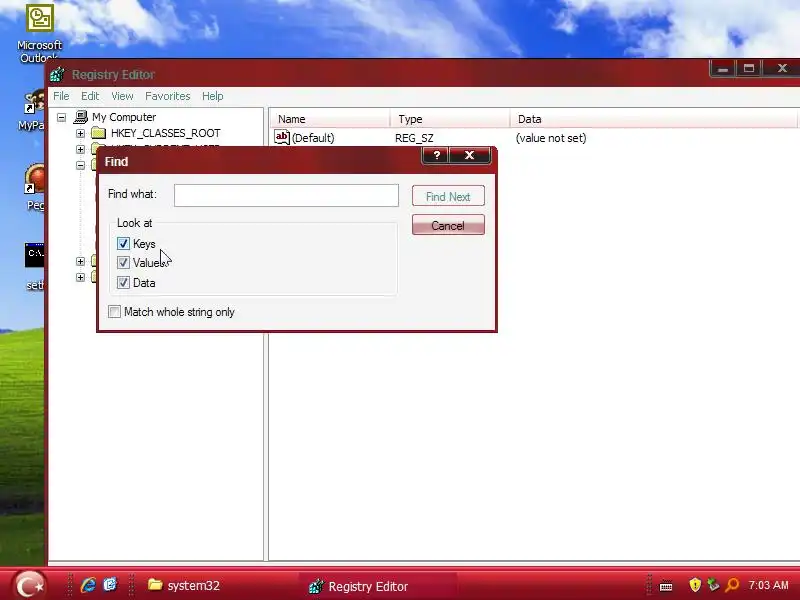
Task: Open the Help menu
Action: pyautogui.click(x=212, y=96)
